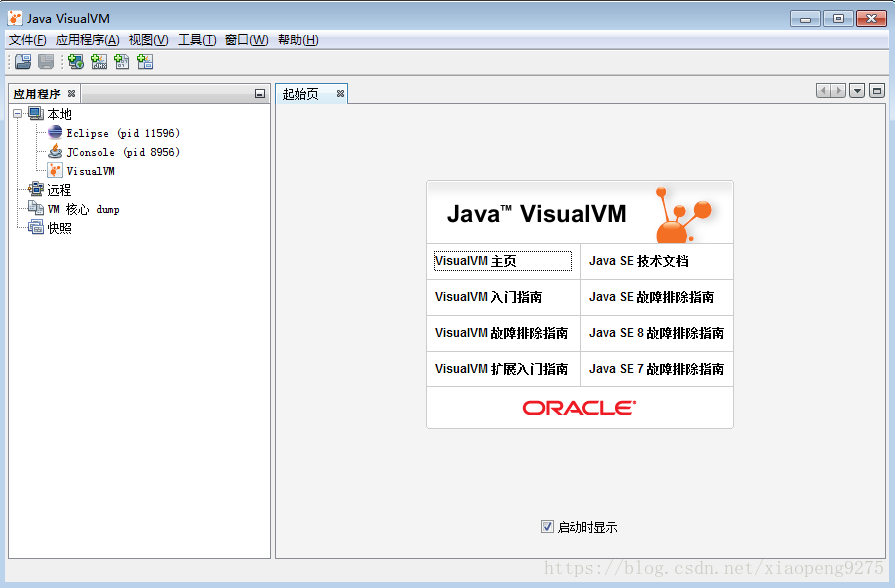Collapse the 本地 tree node
Image resolution: width=895 pixels, height=588 pixels.
[18, 114]
